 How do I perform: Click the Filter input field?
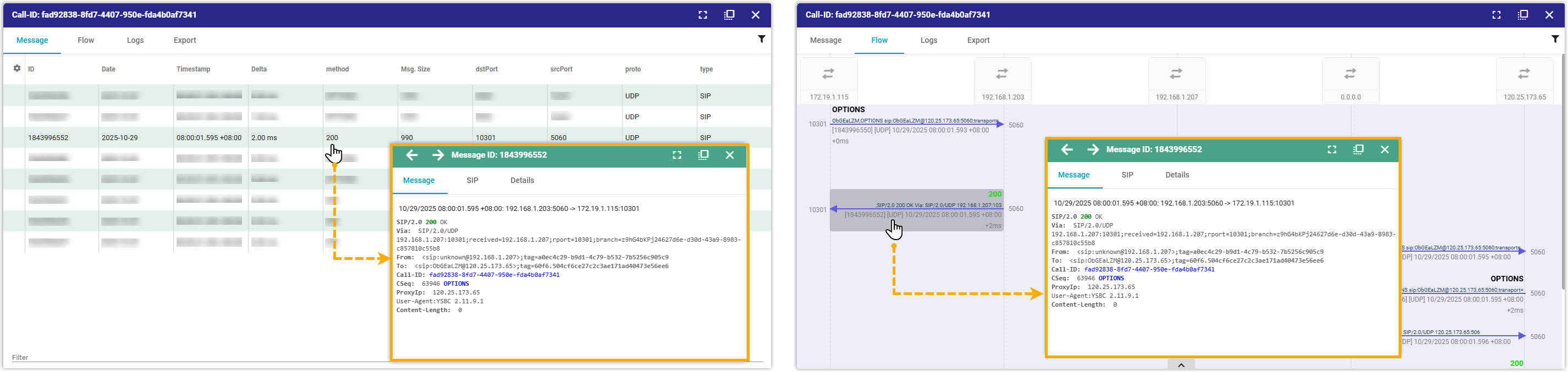pos(183,357)
